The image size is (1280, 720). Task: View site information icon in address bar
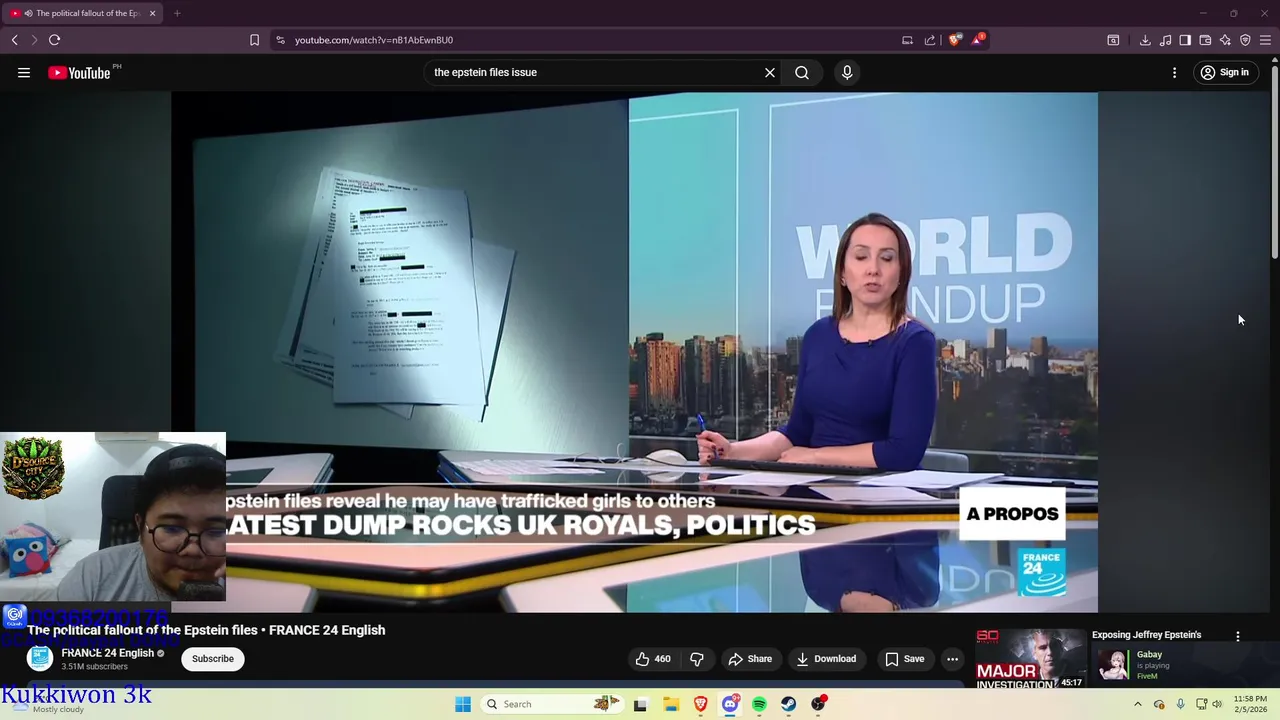[x=280, y=40]
